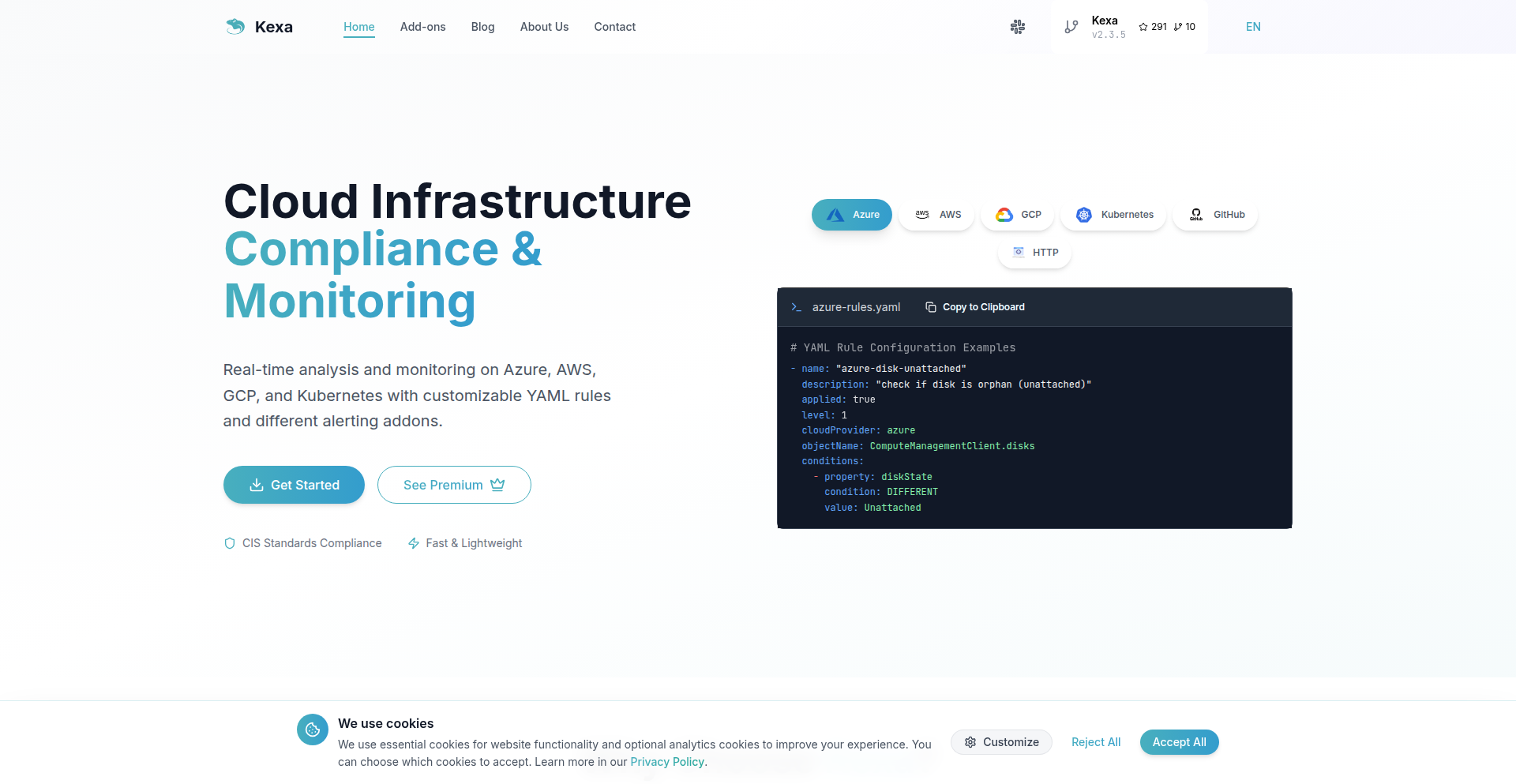1516x784 pixels.
Task: Click the ComputeManagementClient.disks value
Action: point(952,446)
